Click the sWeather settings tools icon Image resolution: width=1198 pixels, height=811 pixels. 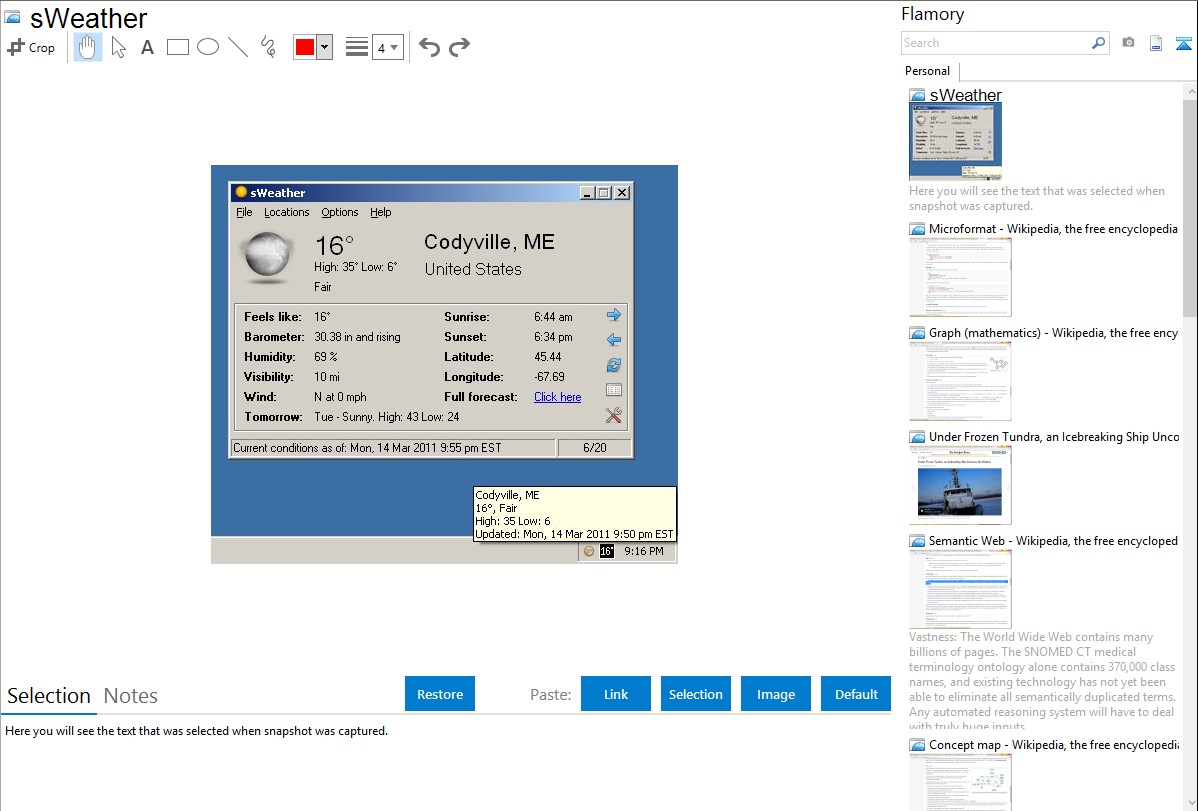pos(614,415)
